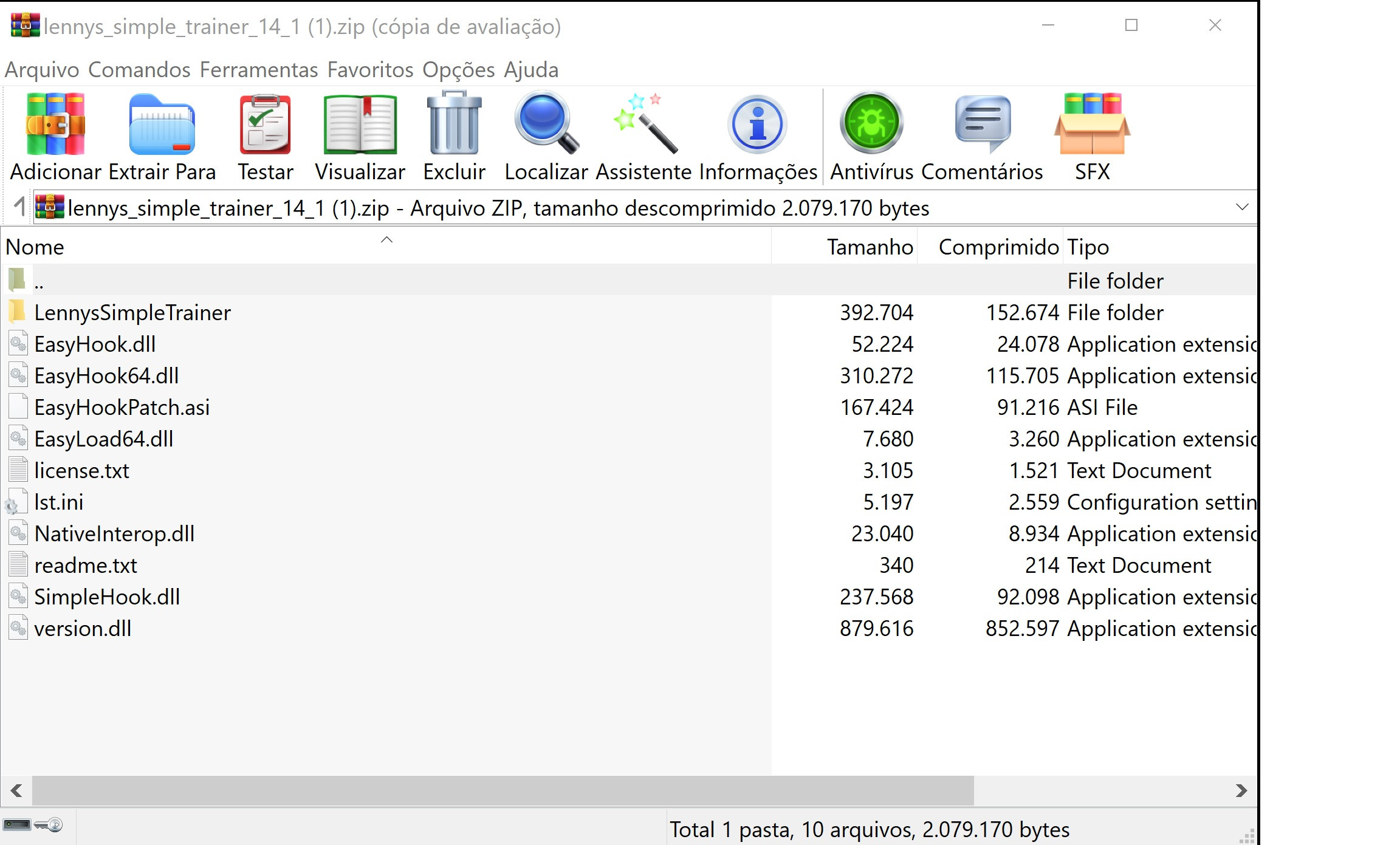Viewport: 1400px width, 845px height.
Task: Sort files by Tamanho column
Action: (x=869, y=247)
